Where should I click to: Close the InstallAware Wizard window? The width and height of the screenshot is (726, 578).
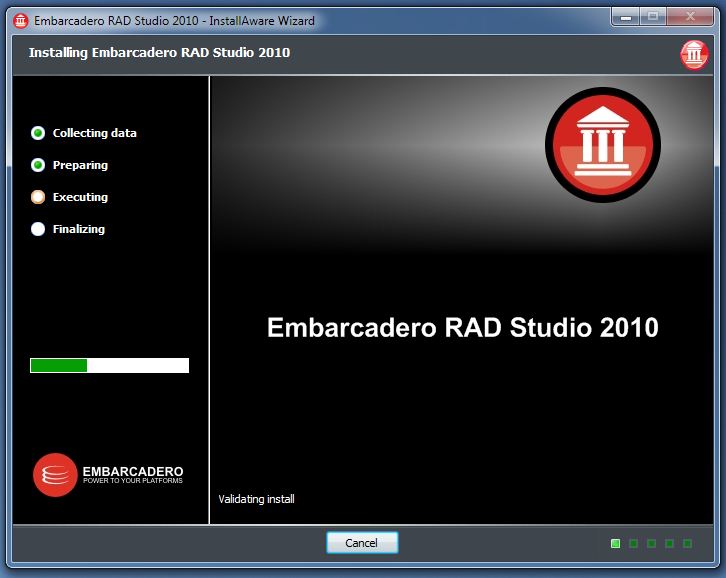(690, 17)
